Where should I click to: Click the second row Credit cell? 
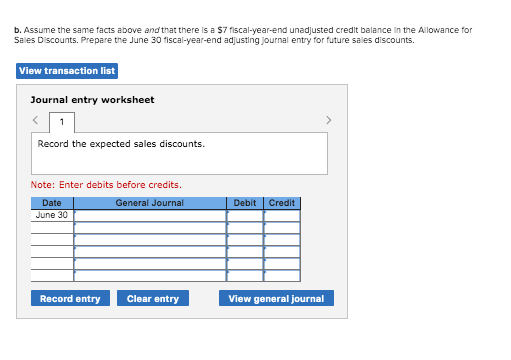282,228
